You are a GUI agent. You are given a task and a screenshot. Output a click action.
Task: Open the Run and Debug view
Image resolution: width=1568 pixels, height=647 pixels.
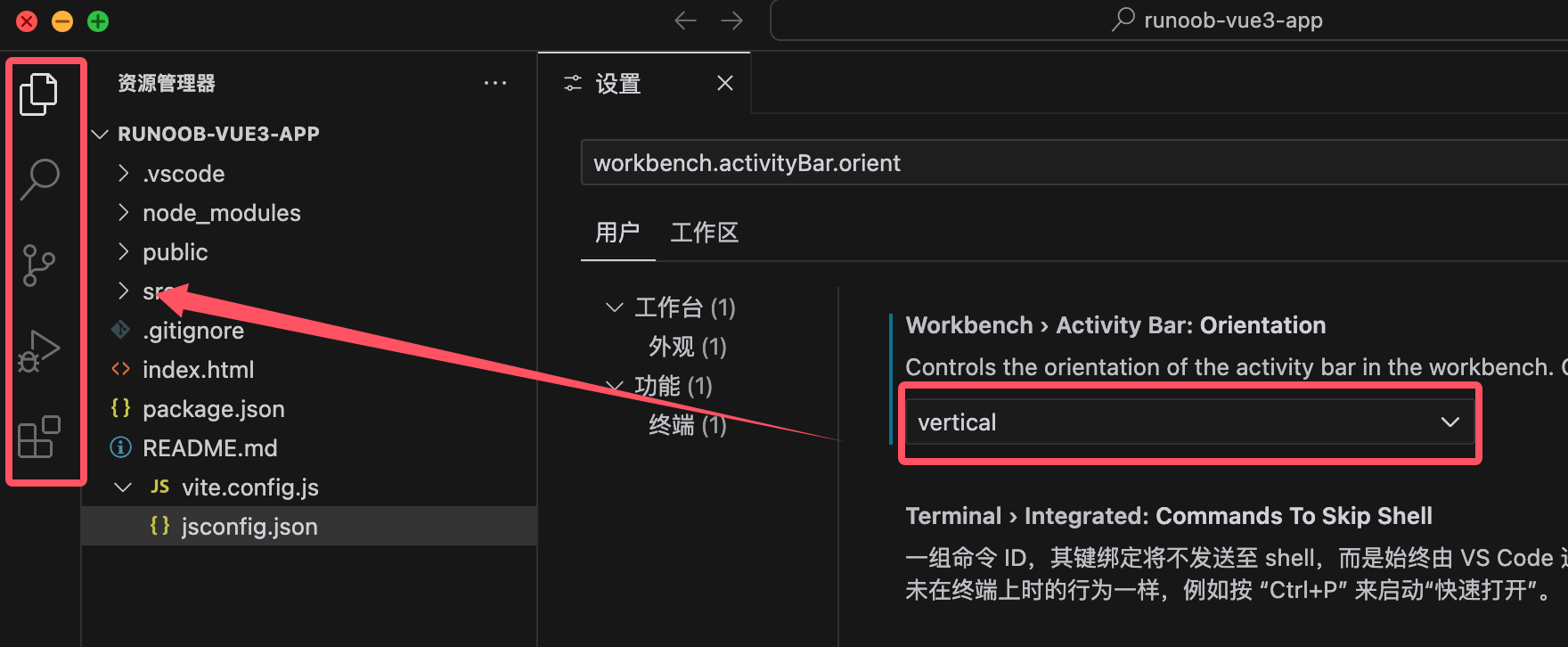(39, 351)
